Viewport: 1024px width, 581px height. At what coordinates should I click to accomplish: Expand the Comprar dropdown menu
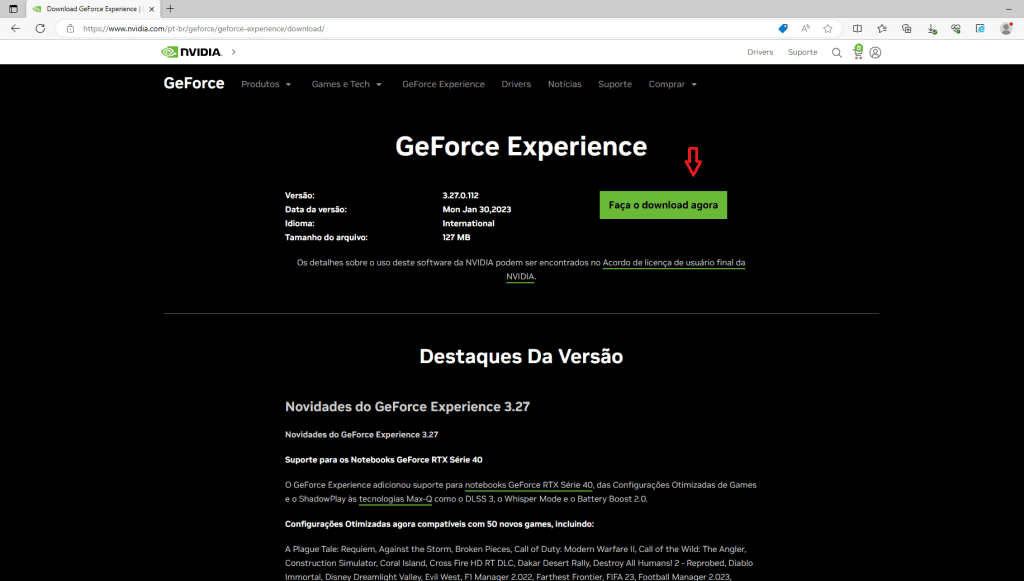(x=673, y=84)
